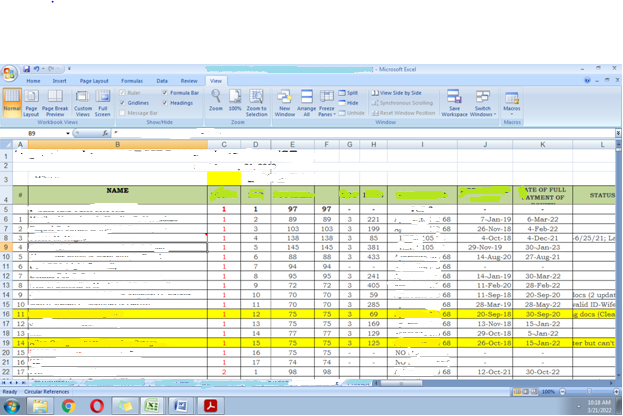
Task: Open the Zoom dialog magnifier icon
Action: tap(216, 100)
